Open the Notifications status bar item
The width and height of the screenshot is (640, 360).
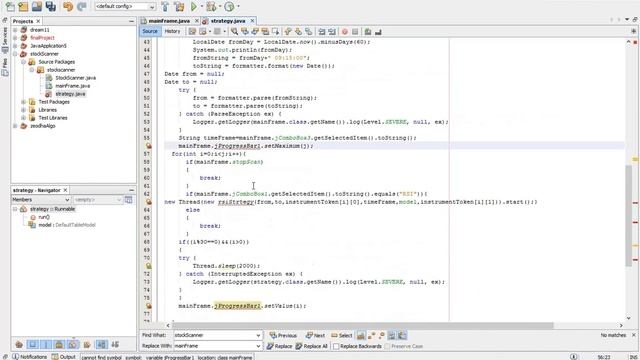click(x=30, y=357)
